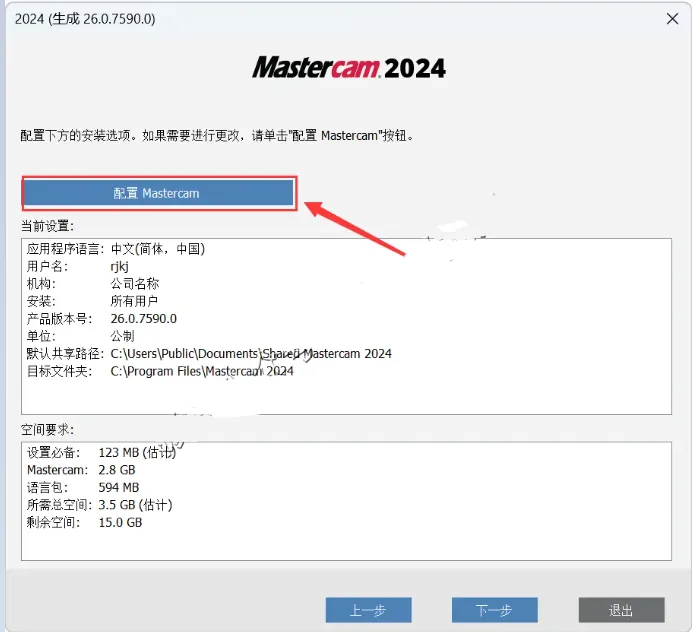Select the 用户名 rjkj row
Screen dimensions: 692x632
[78, 266]
